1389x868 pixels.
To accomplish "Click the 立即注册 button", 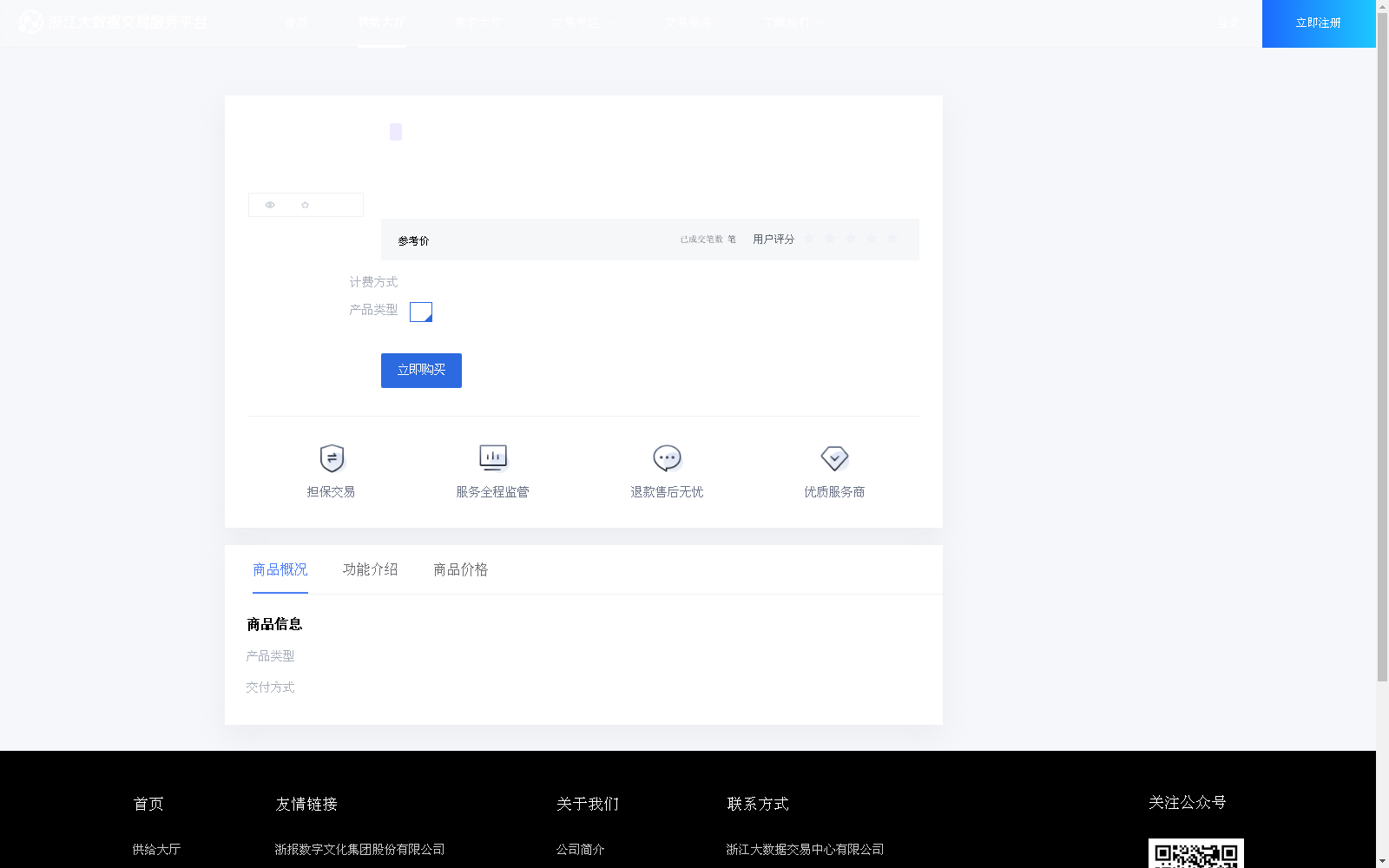I will [1319, 23].
